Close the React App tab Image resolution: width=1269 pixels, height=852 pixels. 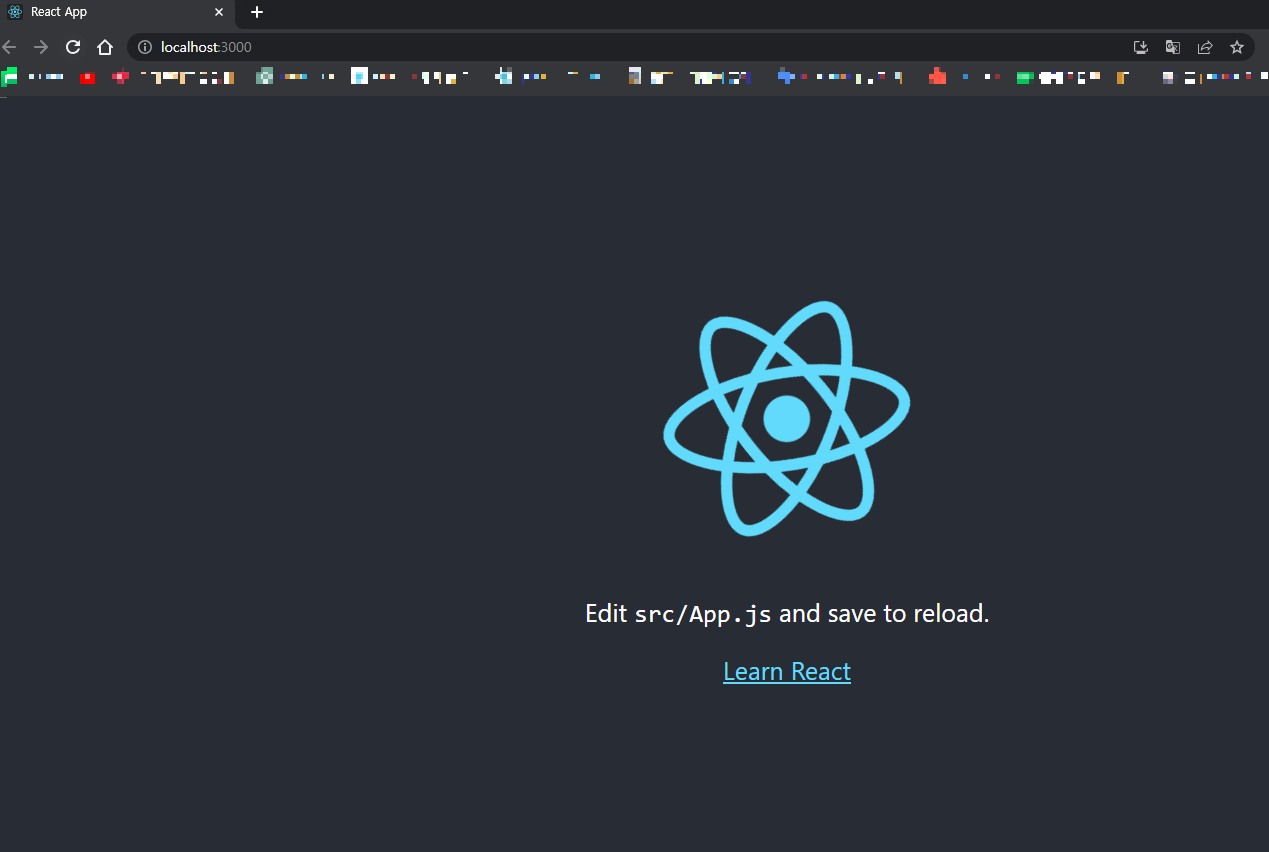pos(219,12)
